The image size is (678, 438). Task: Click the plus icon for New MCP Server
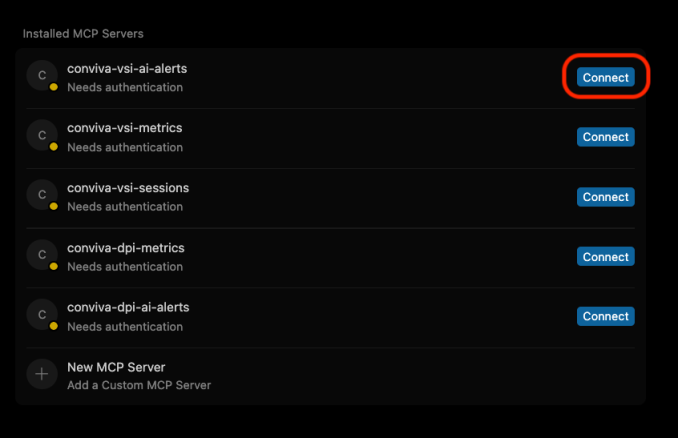pyautogui.click(x=42, y=375)
